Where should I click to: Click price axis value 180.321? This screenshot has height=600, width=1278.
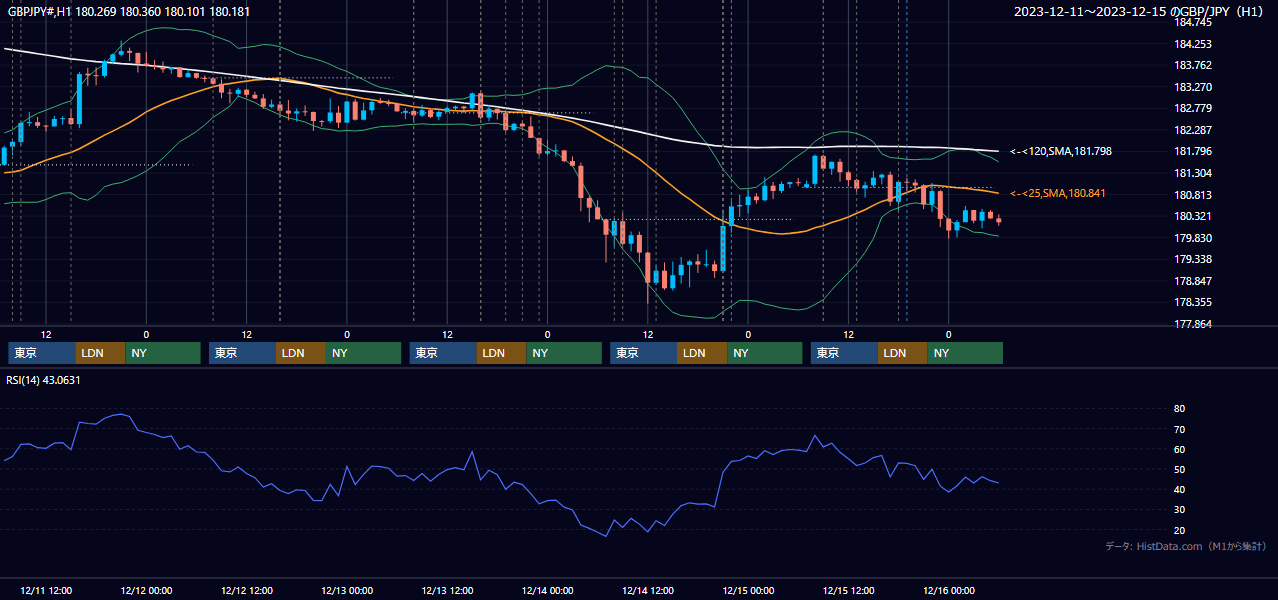pyautogui.click(x=1193, y=216)
